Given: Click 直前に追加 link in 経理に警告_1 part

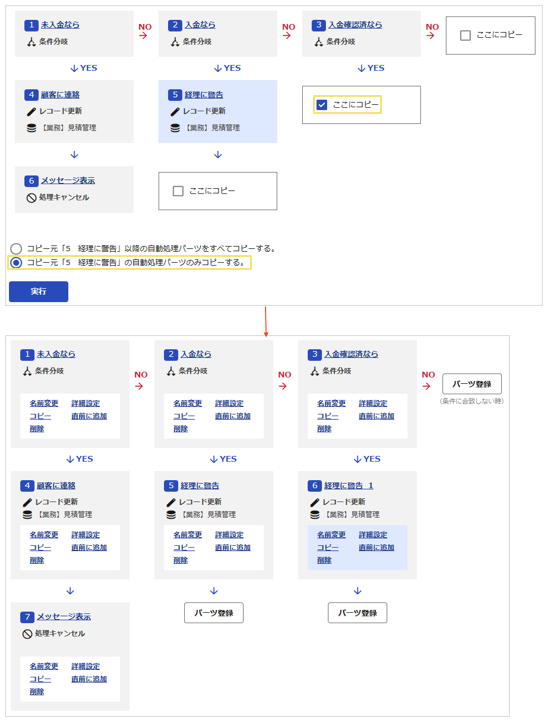Looking at the screenshot, I should (x=377, y=547).
